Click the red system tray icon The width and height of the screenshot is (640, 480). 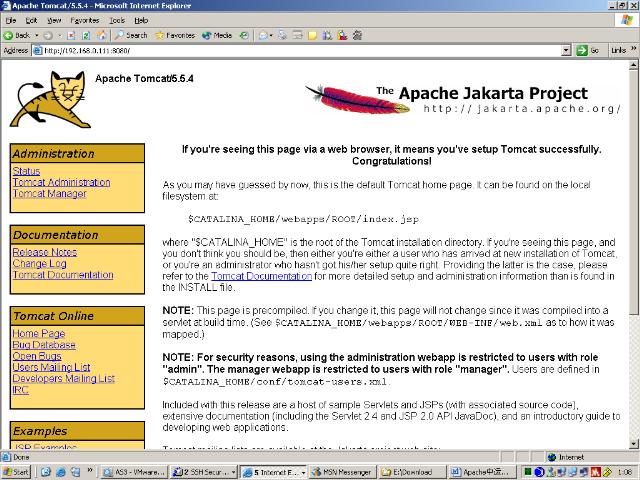(596, 472)
